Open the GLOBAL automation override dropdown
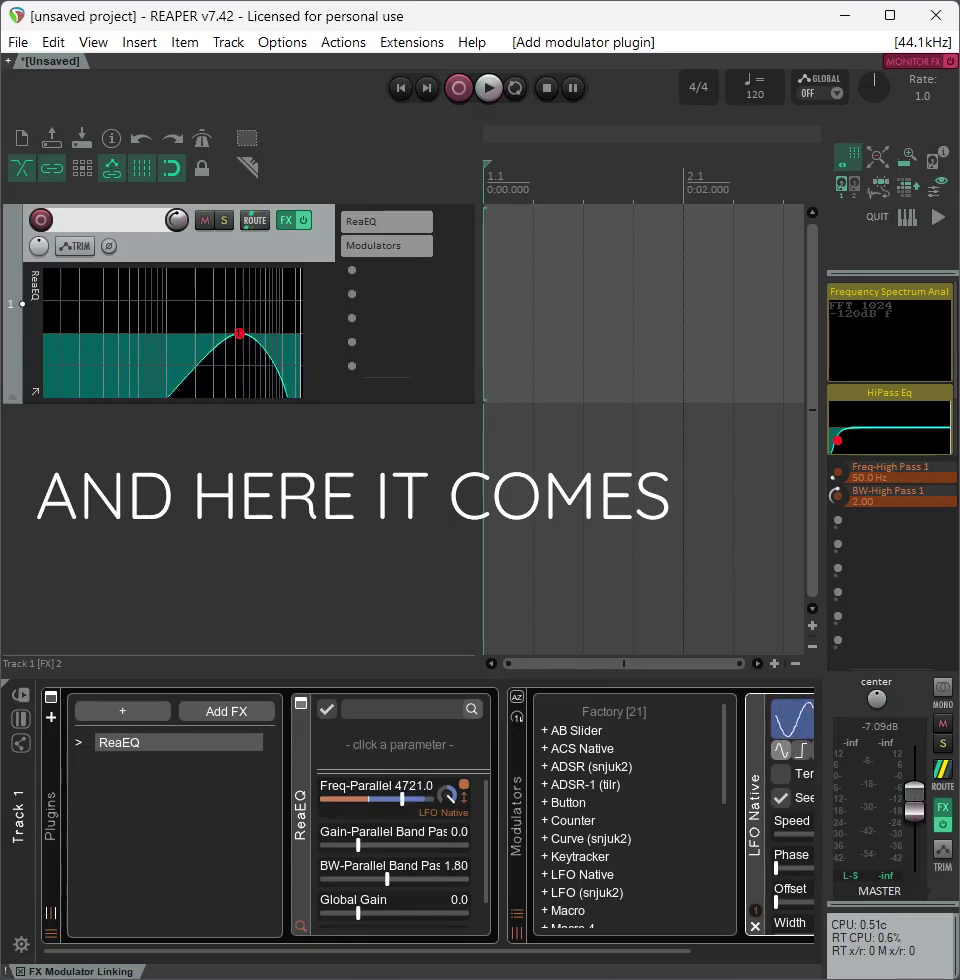Viewport: 960px width, 980px height. 837,94
